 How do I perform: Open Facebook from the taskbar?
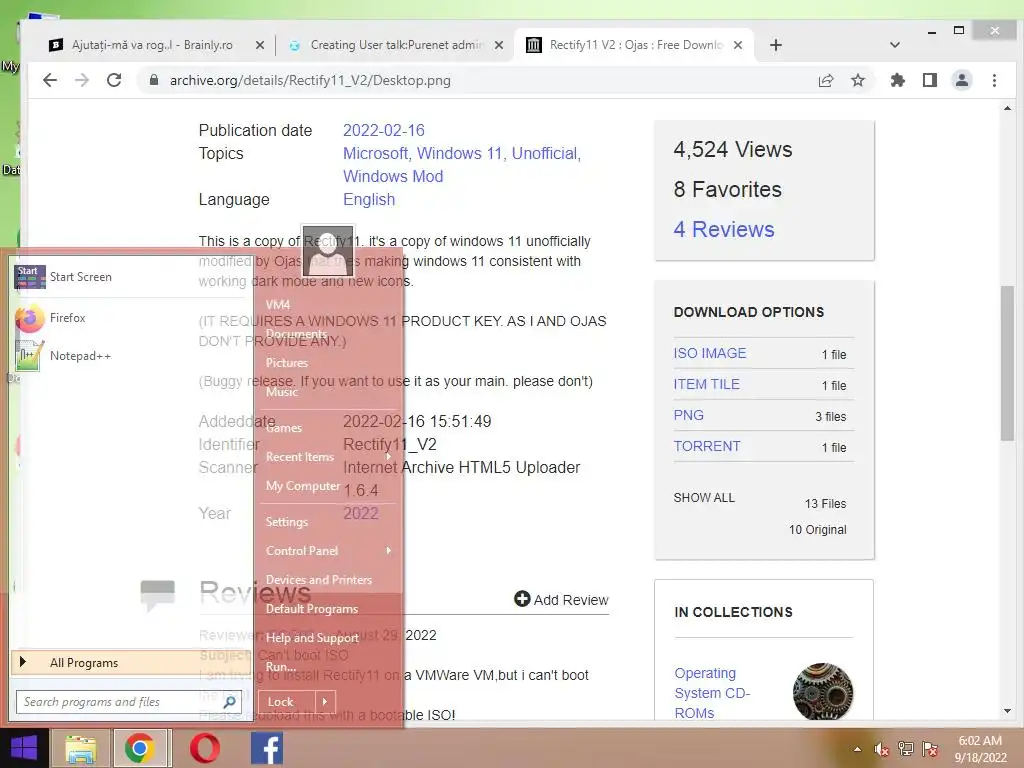(x=267, y=748)
